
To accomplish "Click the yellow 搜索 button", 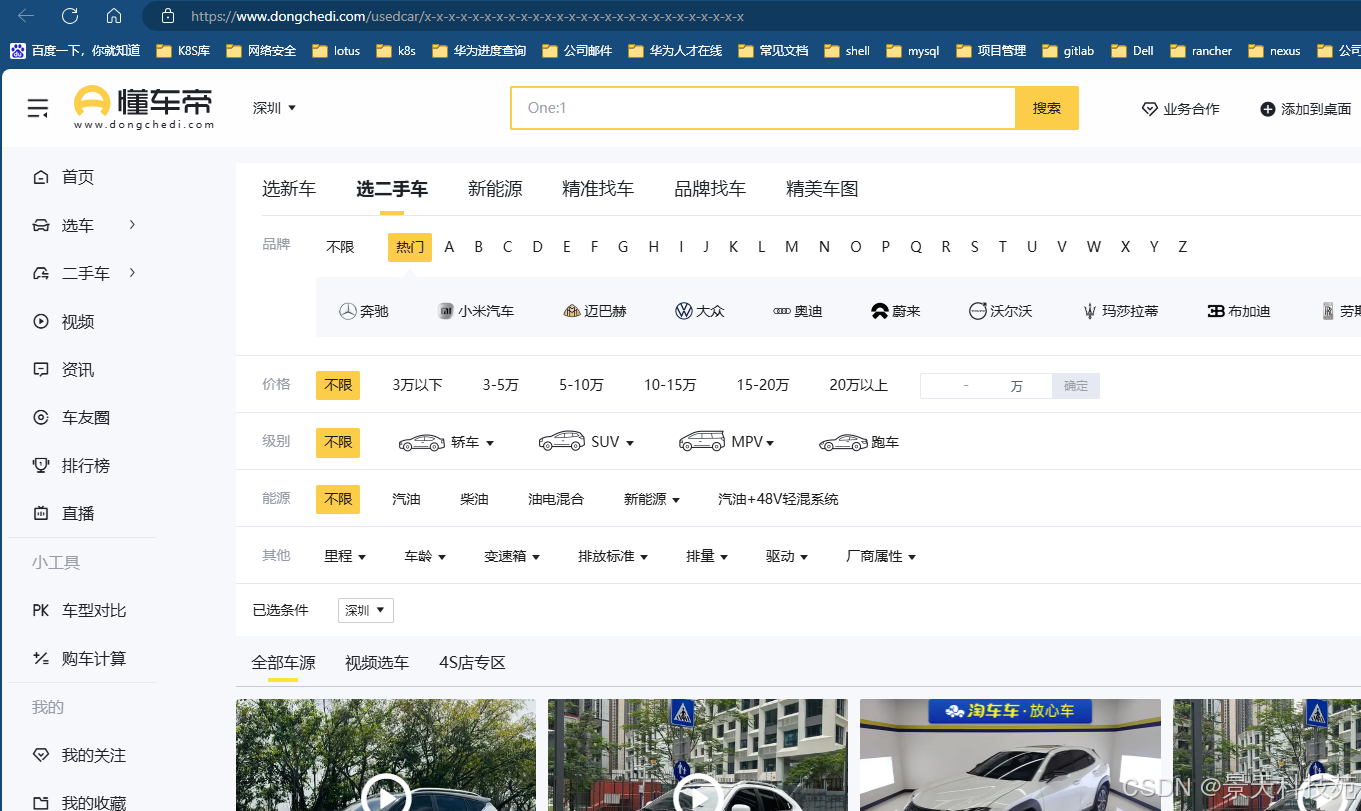I will 1046,107.
